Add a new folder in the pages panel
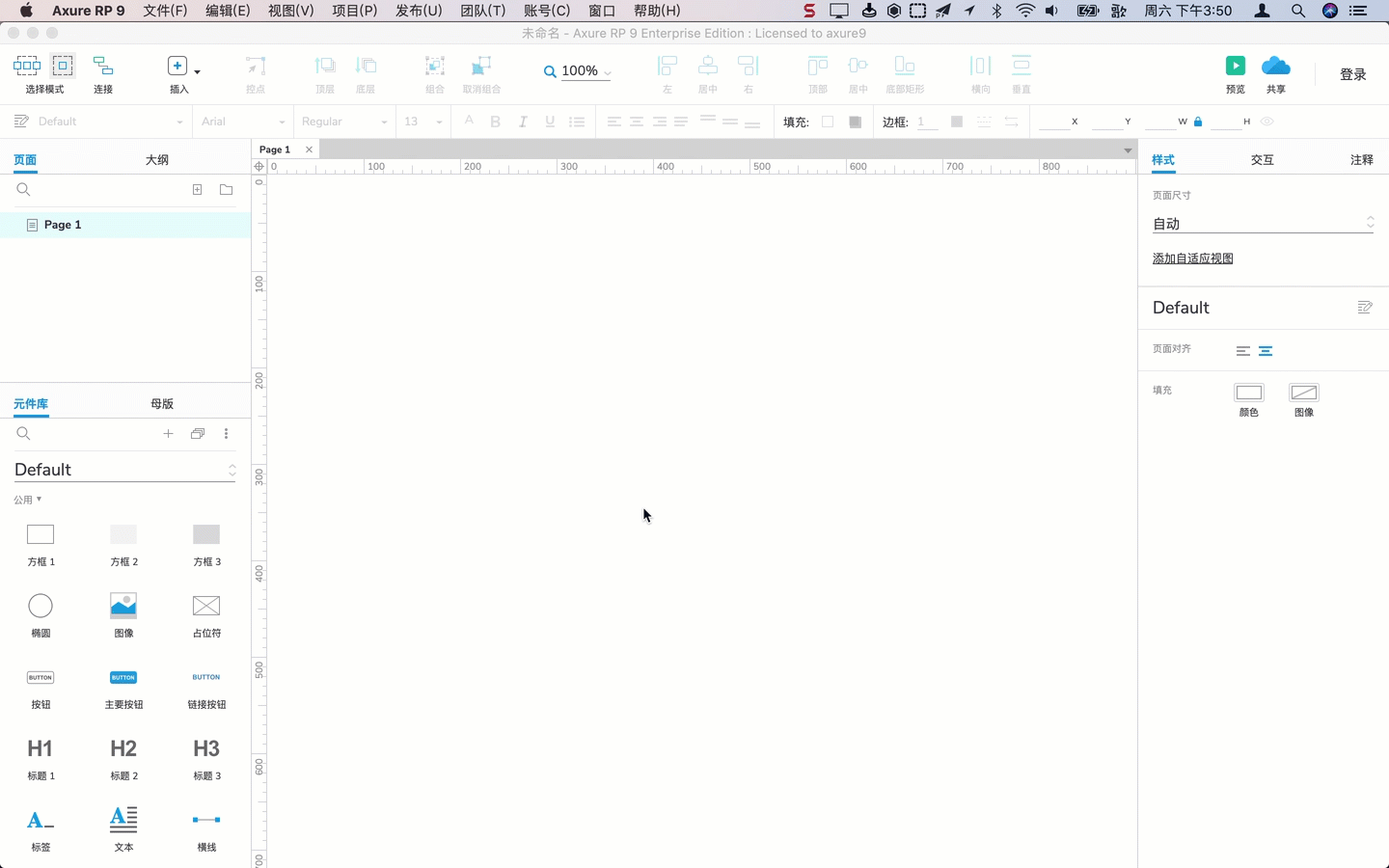This screenshot has width=1389, height=868. (227, 190)
